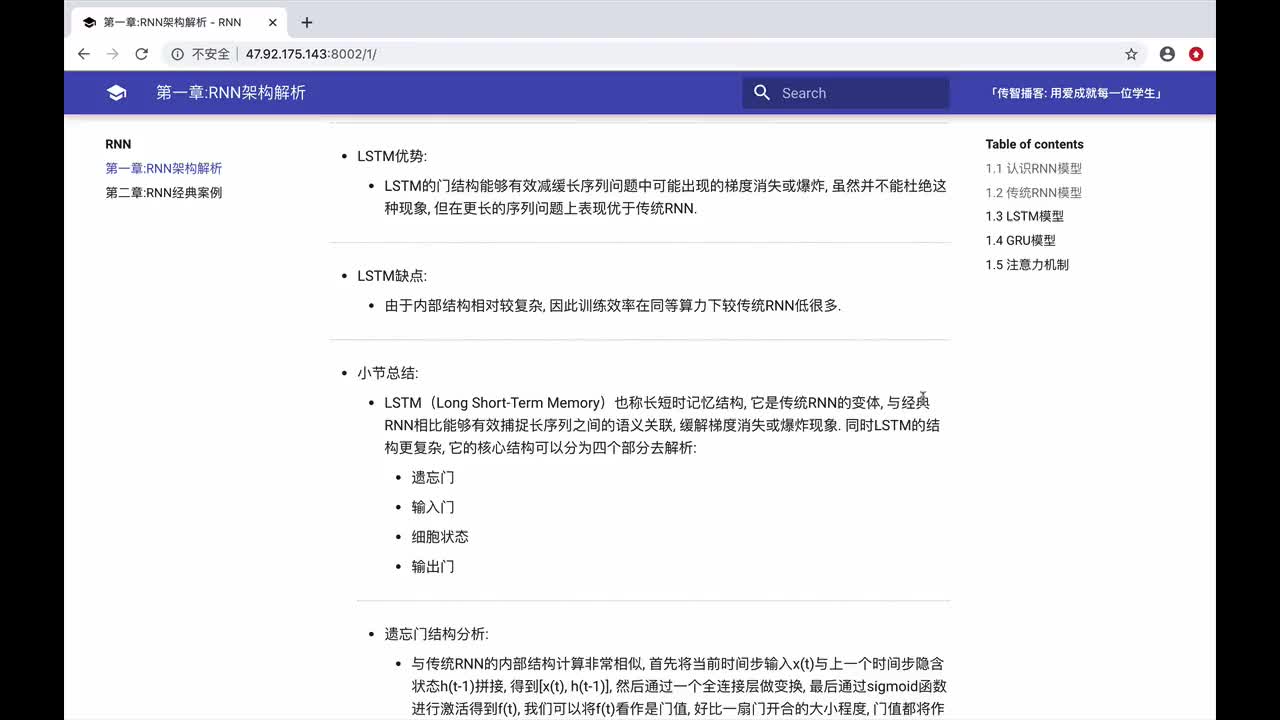Click the red extension icon in toolbar
Viewport: 1280px width, 720px height.
pyautogui.click(x=1196, y=54)
